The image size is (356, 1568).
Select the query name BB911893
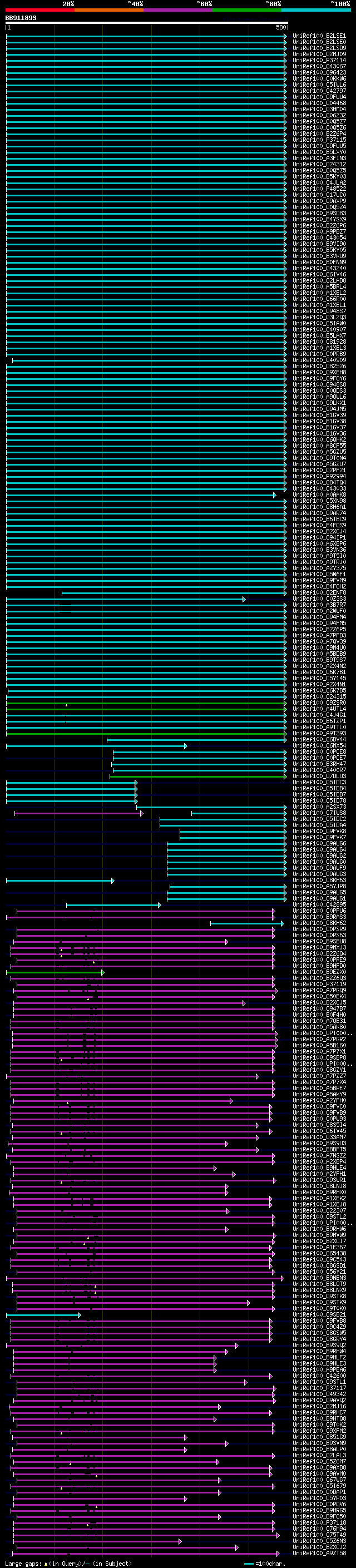21,18
